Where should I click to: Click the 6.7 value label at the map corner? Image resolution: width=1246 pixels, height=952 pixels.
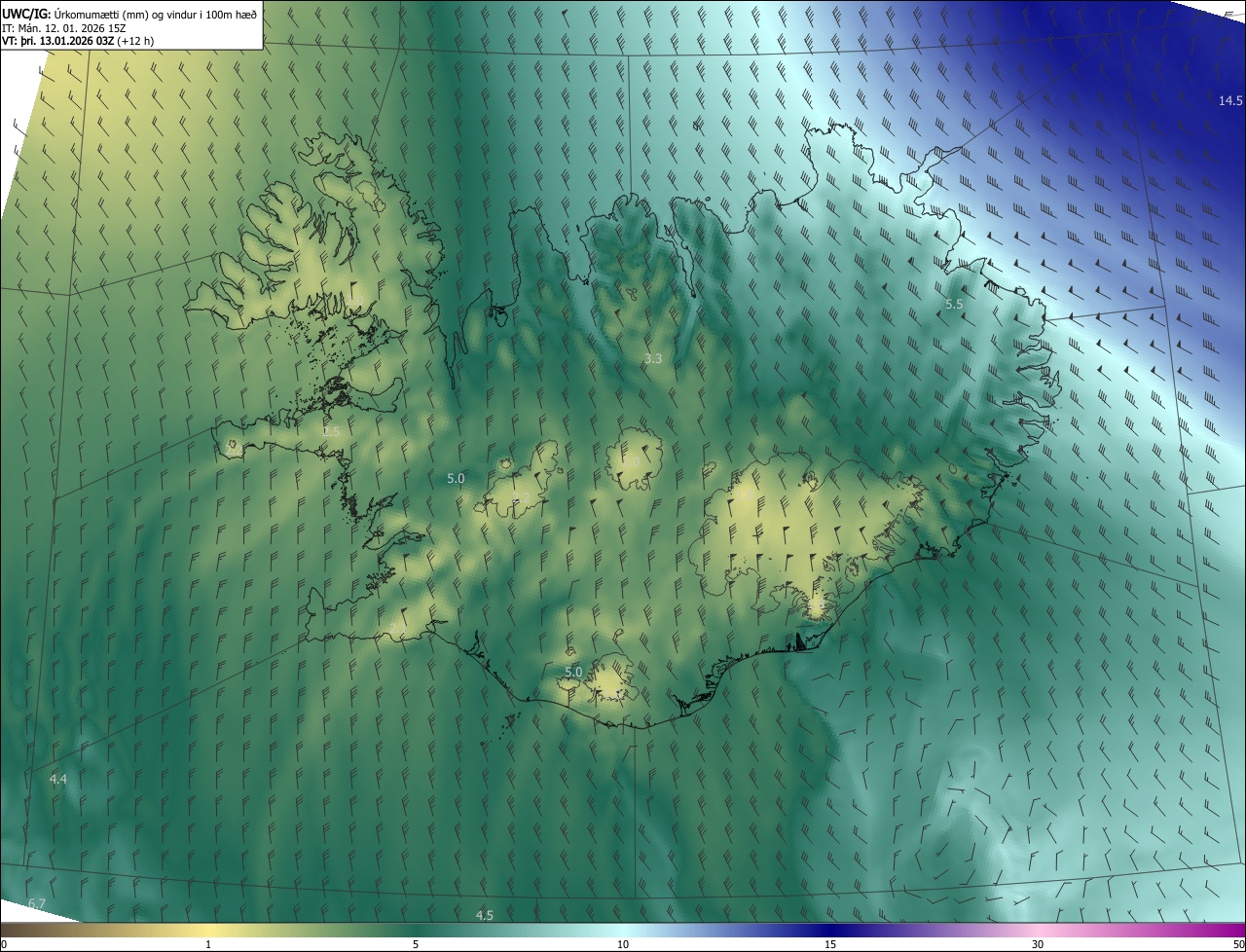point(37,904)
